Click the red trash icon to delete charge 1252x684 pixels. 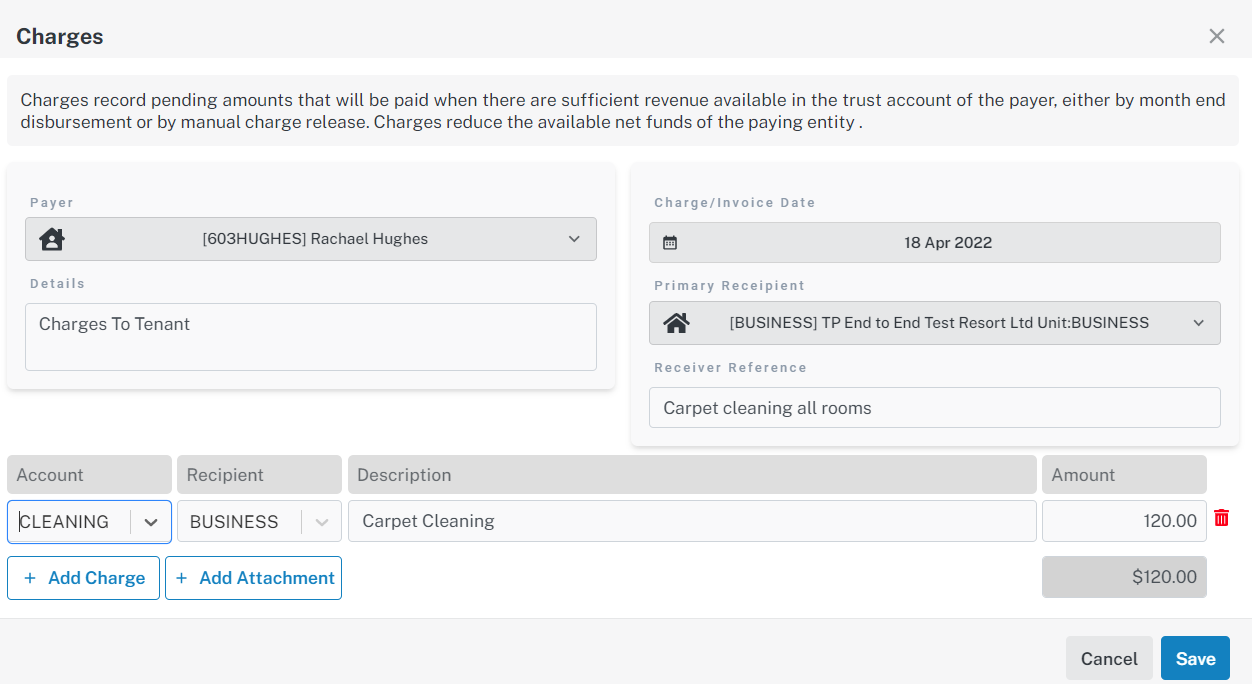pos(1221,518)
